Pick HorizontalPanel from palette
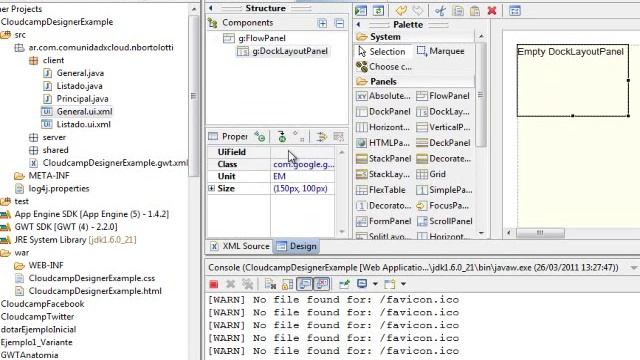The height and width of the screenshot is (360, 640). point(383,127)
